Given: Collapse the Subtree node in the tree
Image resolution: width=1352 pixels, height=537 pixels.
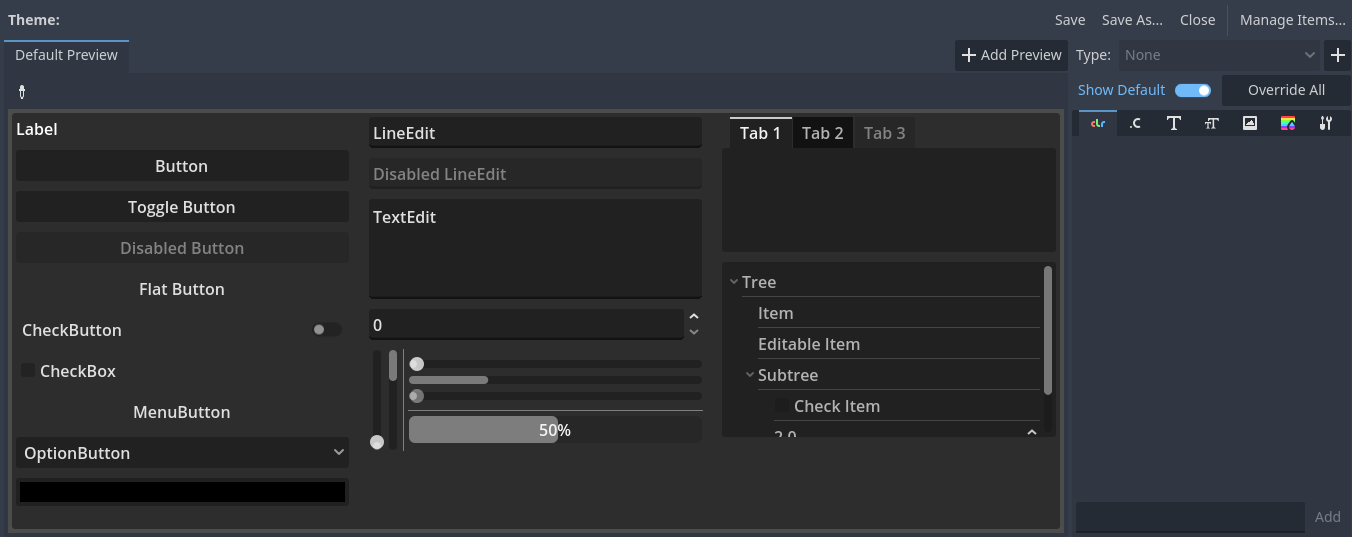Looking at the screenshot, I should 750,376.
